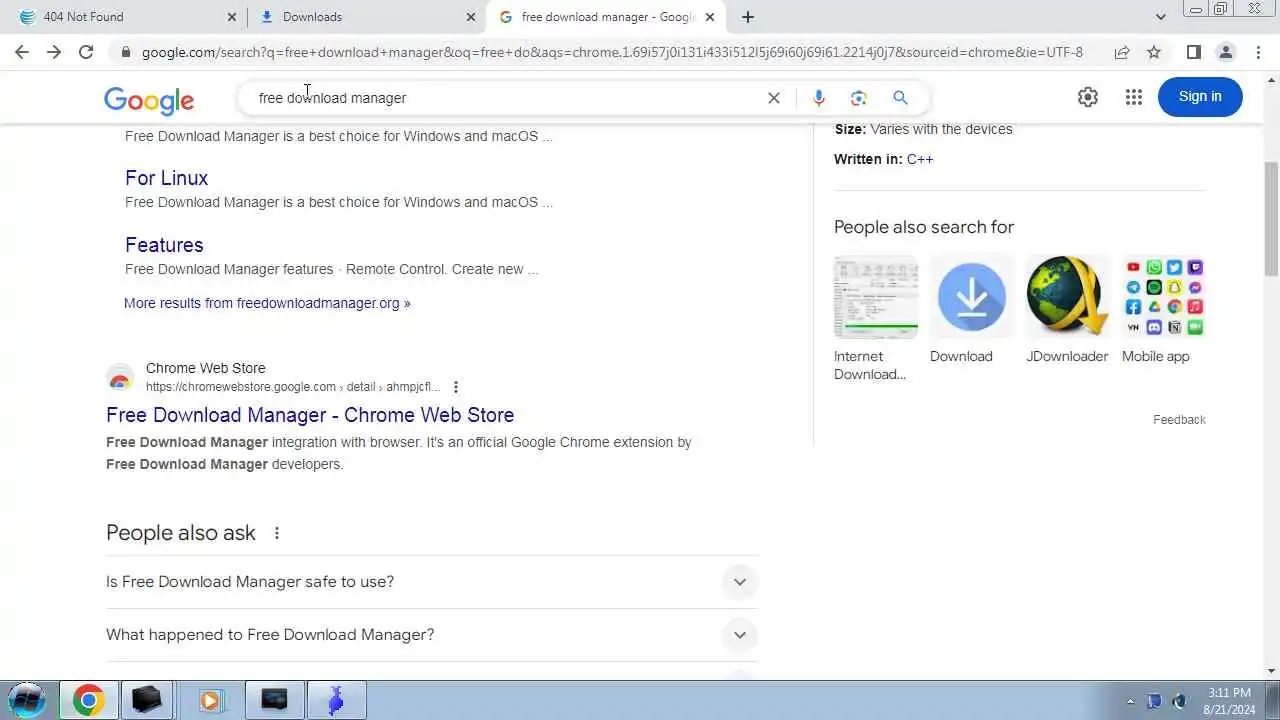Screen dimensions: 1280x720
Task: Click the Google logo
Action: (149, 99)
